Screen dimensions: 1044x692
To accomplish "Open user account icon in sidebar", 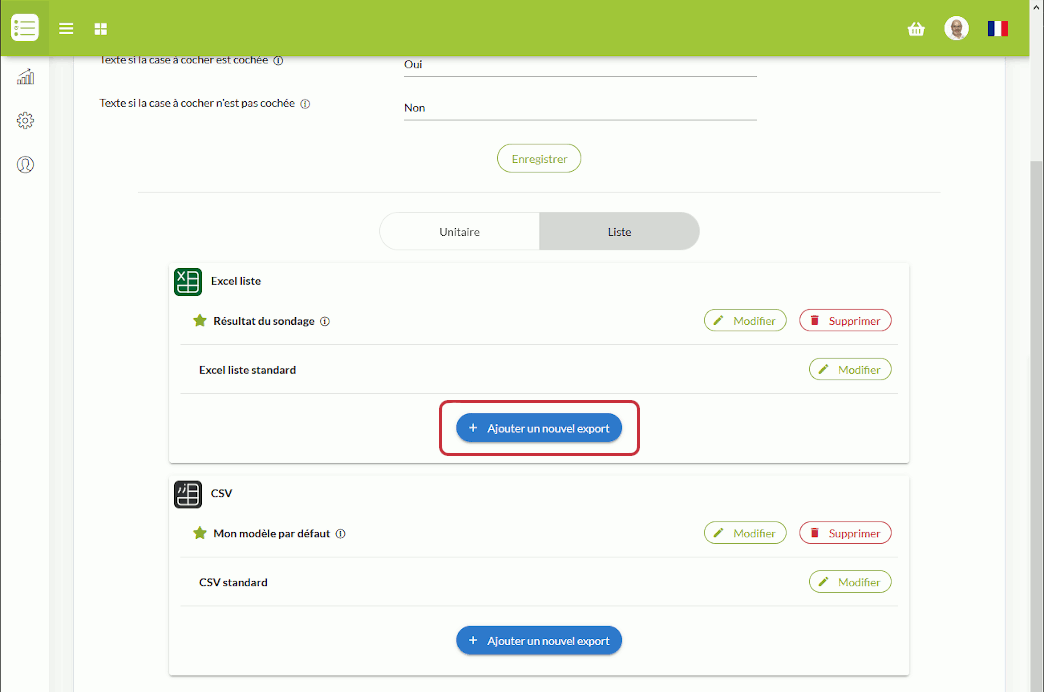I will pos(26,165).
